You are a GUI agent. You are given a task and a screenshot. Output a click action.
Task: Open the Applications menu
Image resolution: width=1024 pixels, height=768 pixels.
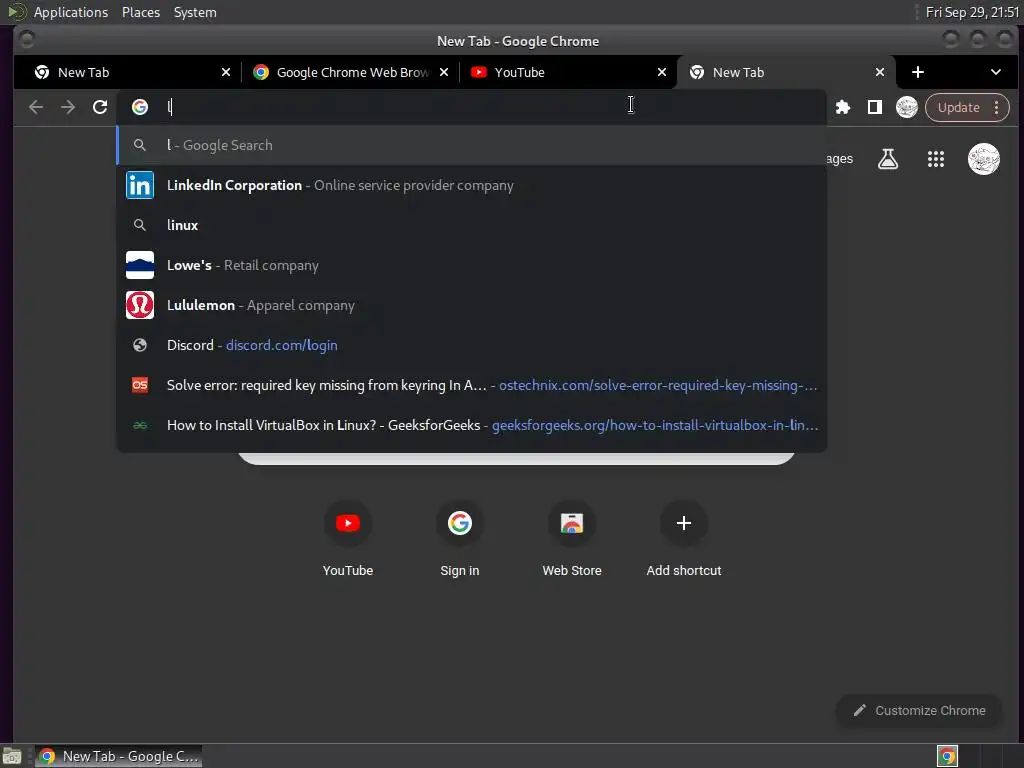[x=71, y=12]
